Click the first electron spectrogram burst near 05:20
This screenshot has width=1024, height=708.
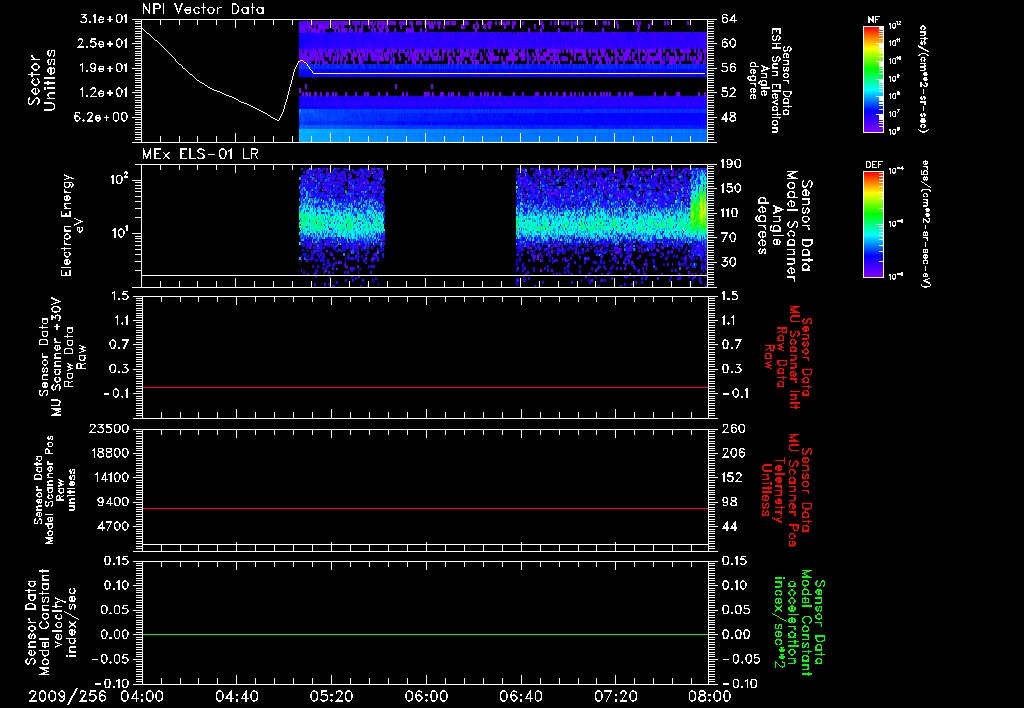[x=342, y=226]
